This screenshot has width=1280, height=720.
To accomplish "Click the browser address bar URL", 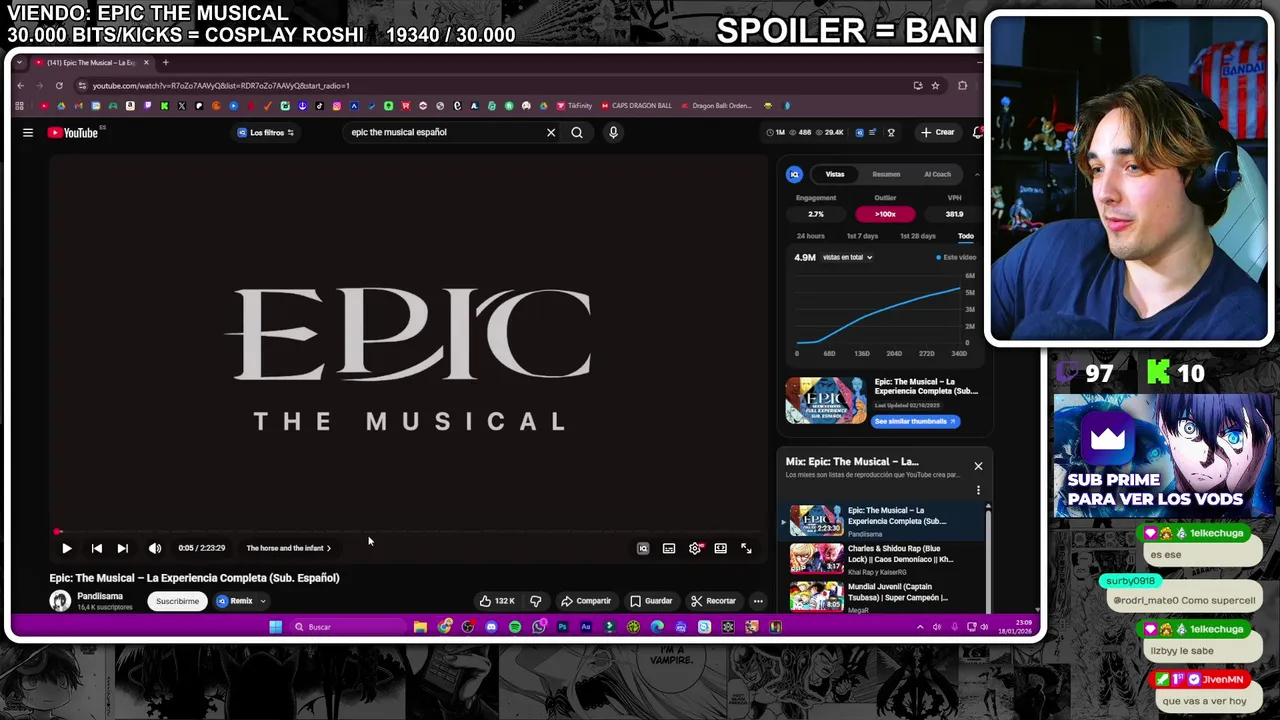I will (221, 86).
